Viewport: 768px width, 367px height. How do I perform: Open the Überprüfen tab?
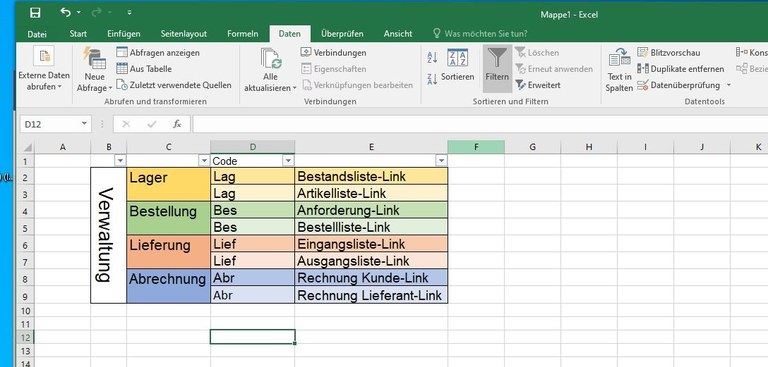tap(342, 34)
